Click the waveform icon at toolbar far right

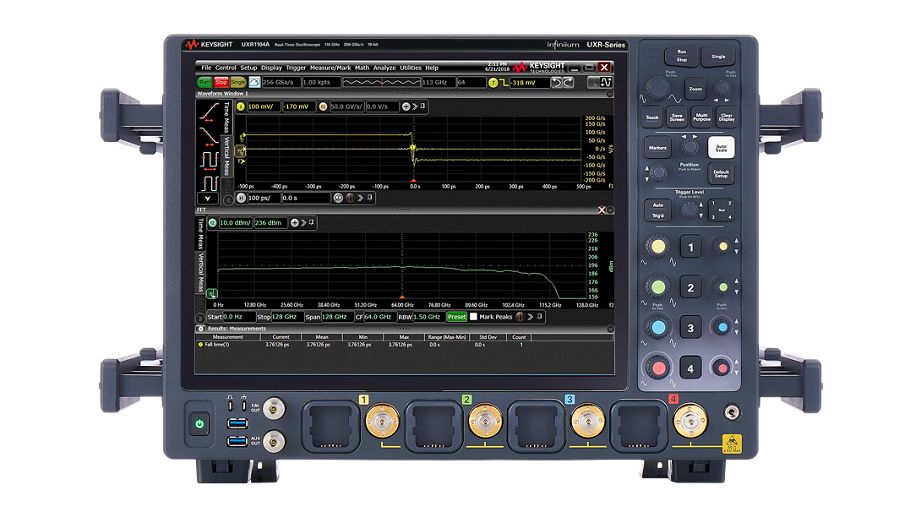(x=606, y=83)
